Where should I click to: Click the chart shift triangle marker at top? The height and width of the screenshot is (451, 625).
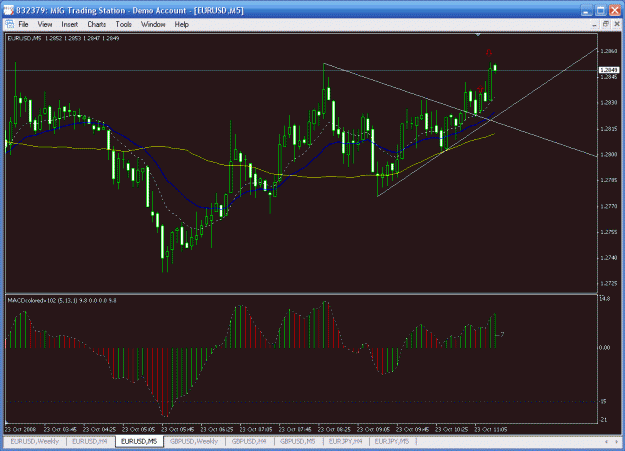[x=478, y=35]
